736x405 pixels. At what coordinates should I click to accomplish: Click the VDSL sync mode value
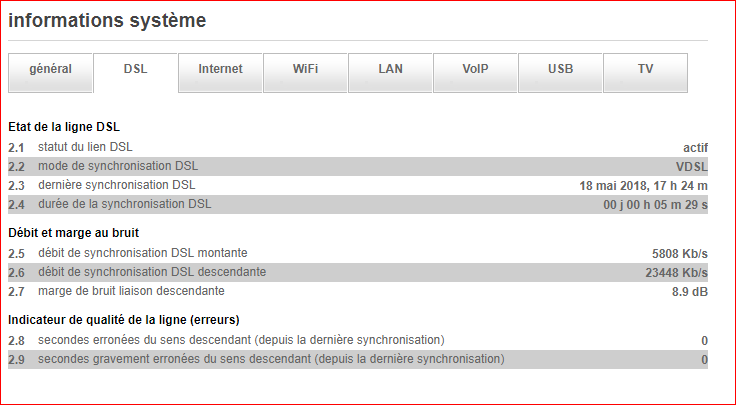click(692, 166)
